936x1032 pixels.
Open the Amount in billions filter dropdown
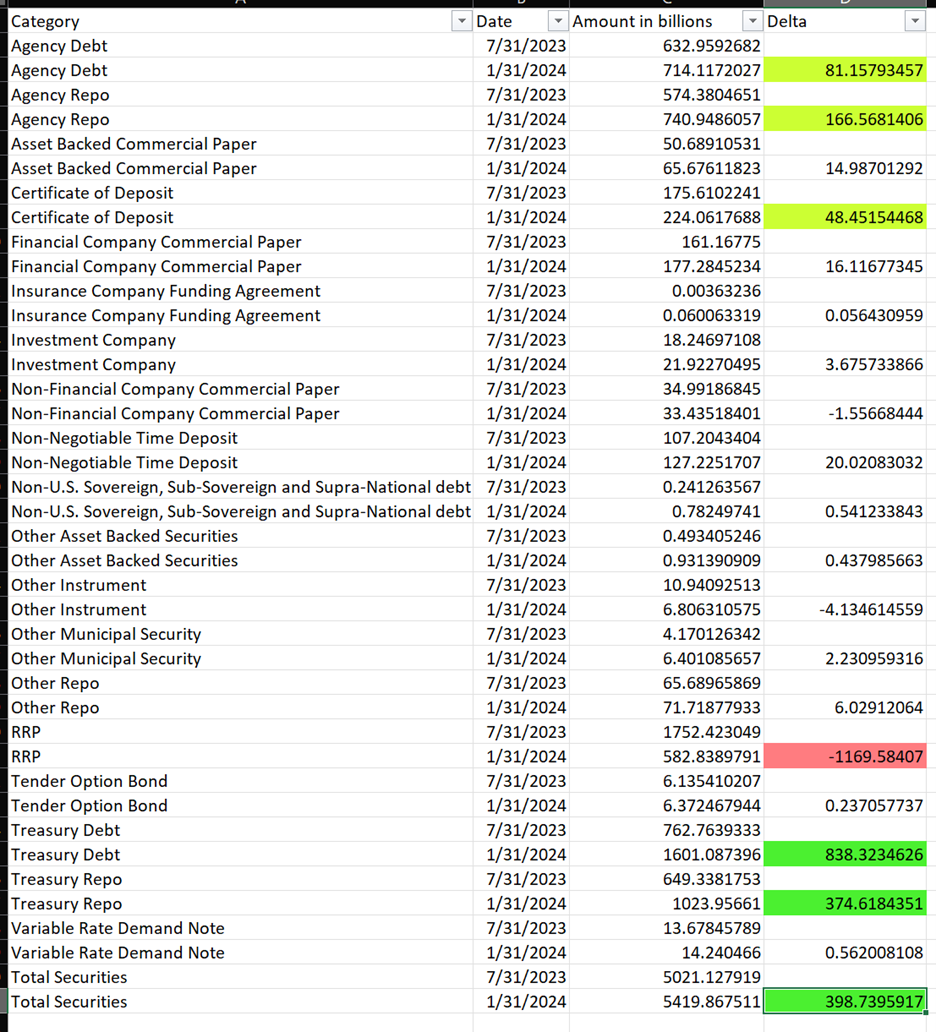coord(752,21)
